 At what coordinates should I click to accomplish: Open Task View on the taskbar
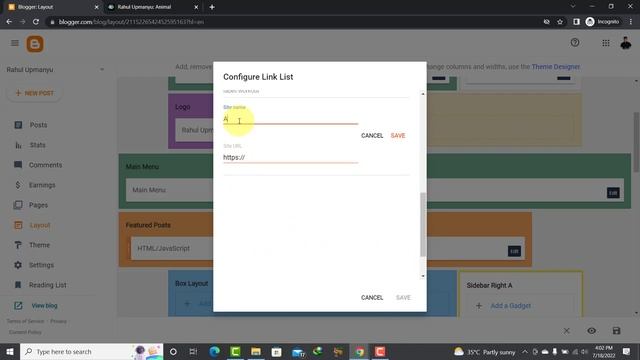[x=193, y=351]
